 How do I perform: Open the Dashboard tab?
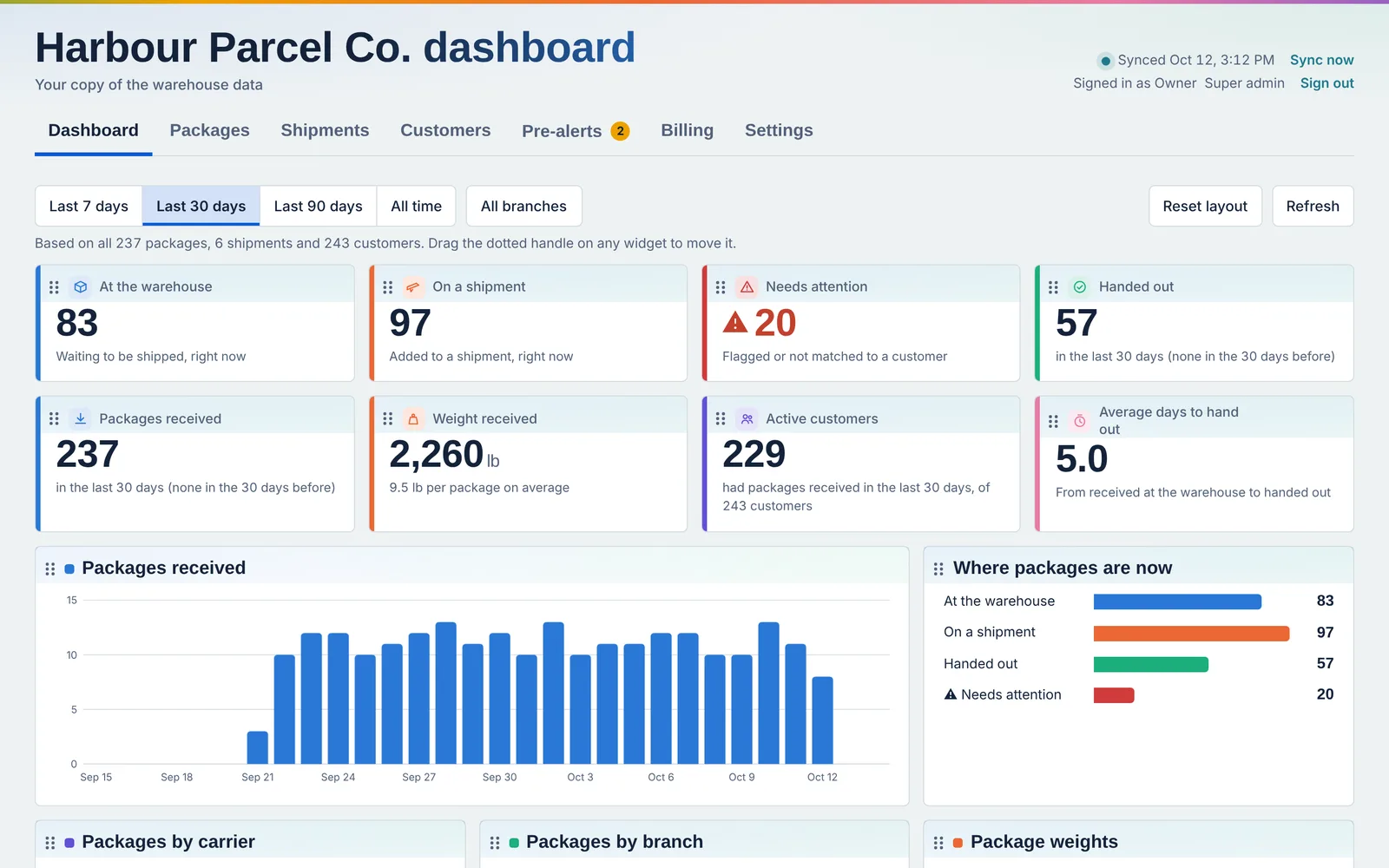pos(94,130)
